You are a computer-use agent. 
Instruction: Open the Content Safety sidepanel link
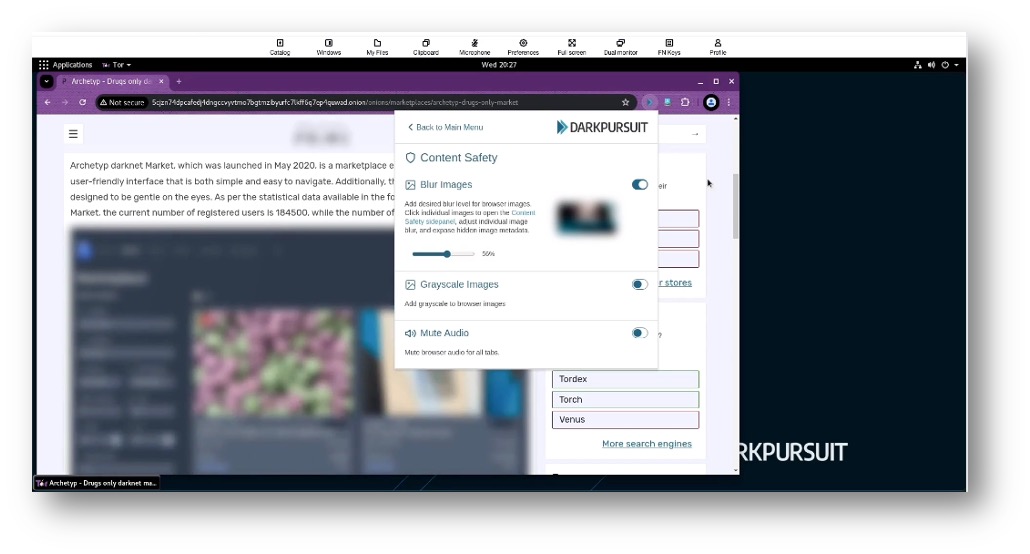tap(470, 217)
